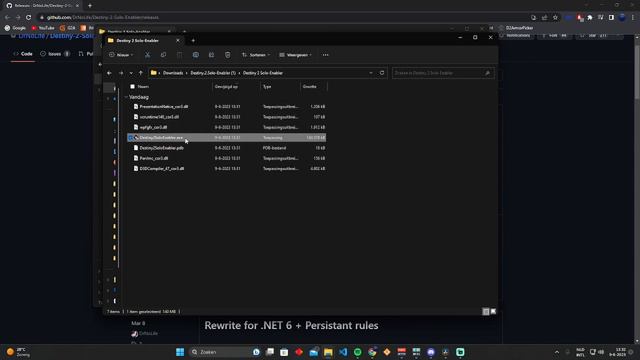Open the YouTube bookmark
Image resolution: width=640 pixels, height=360 pixels.
click(43, 28)
